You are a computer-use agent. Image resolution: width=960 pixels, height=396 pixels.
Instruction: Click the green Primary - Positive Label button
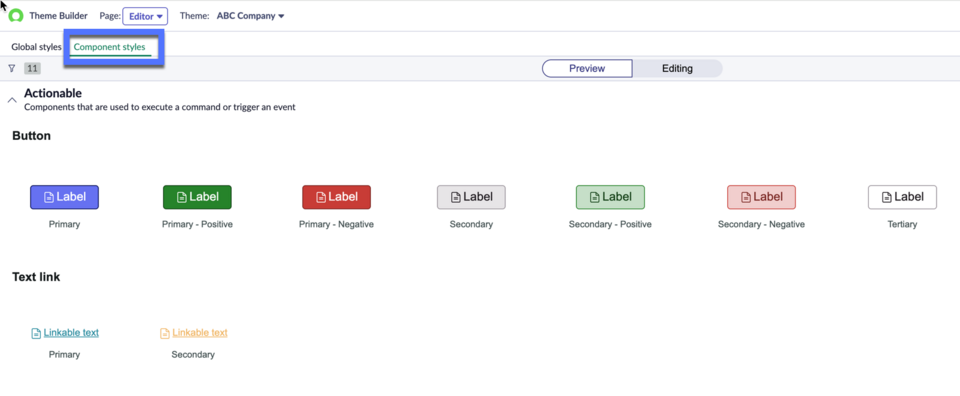point(197,197)
